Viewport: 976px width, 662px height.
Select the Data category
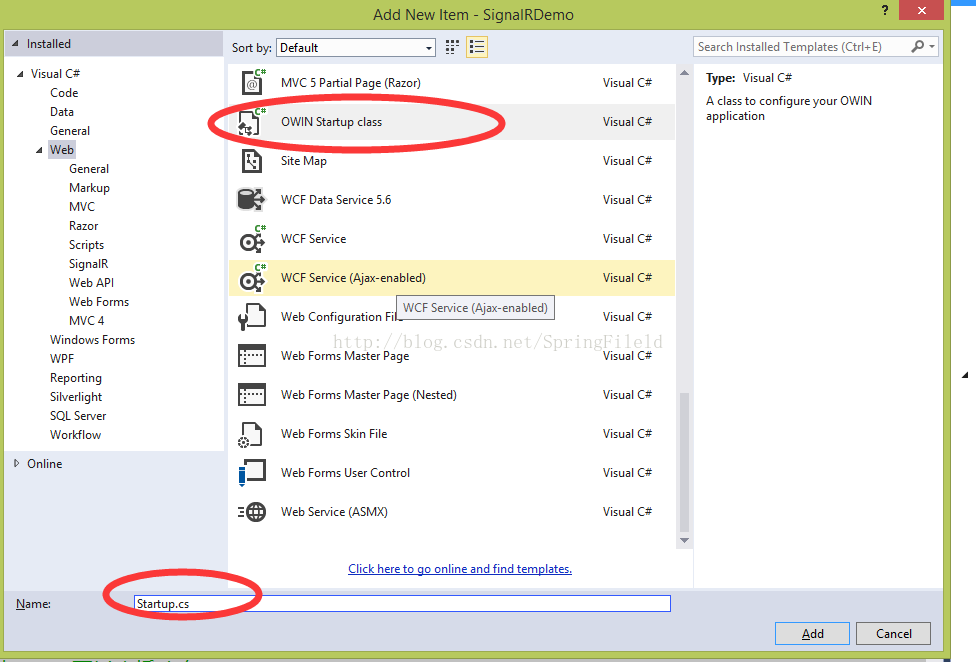click(62, 112)
